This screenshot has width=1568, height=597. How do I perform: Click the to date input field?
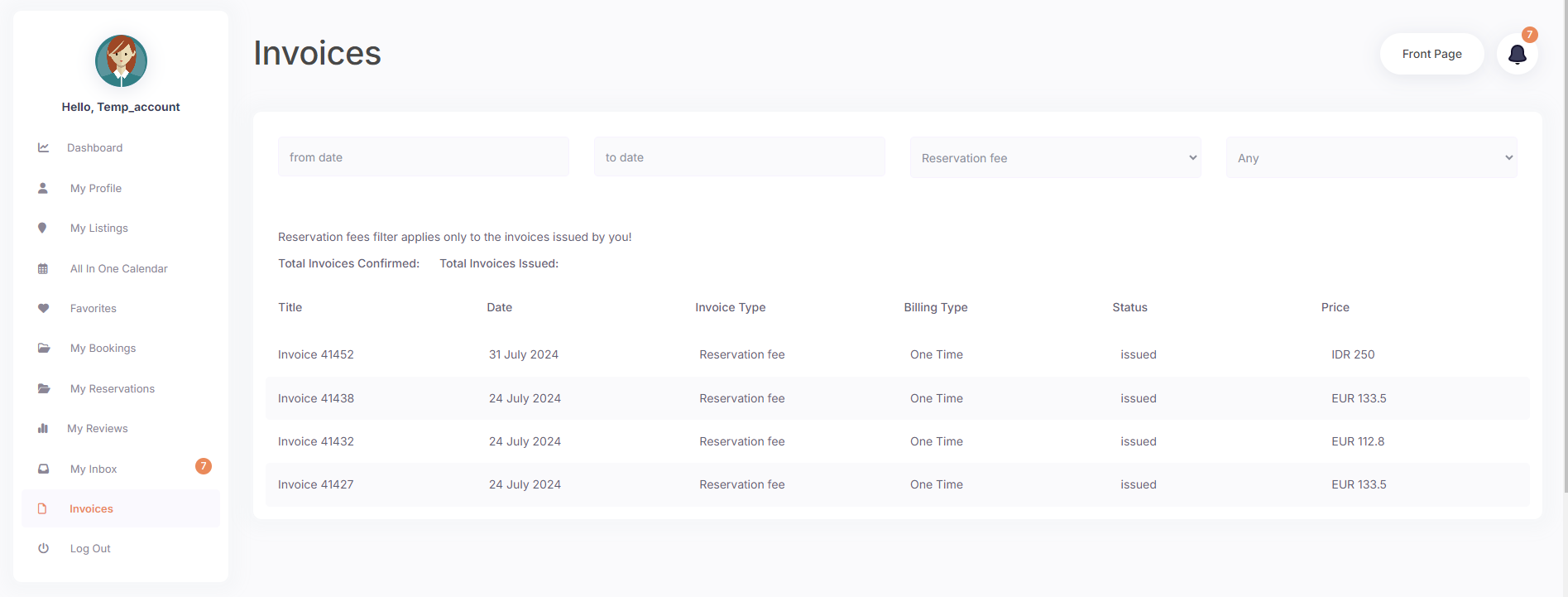[x=739, y=157]
